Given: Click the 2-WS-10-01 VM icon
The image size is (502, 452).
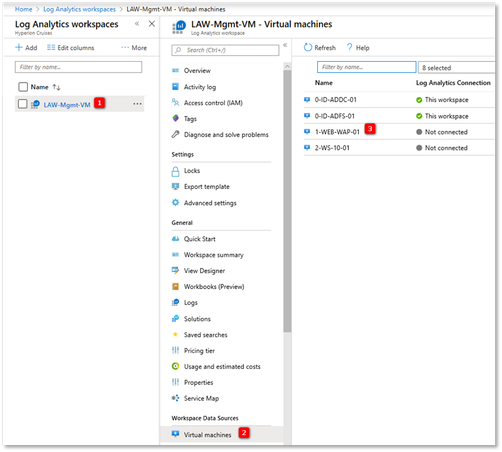Looking at the screenshot, I should pyautogui.click(x=307, y=147).
